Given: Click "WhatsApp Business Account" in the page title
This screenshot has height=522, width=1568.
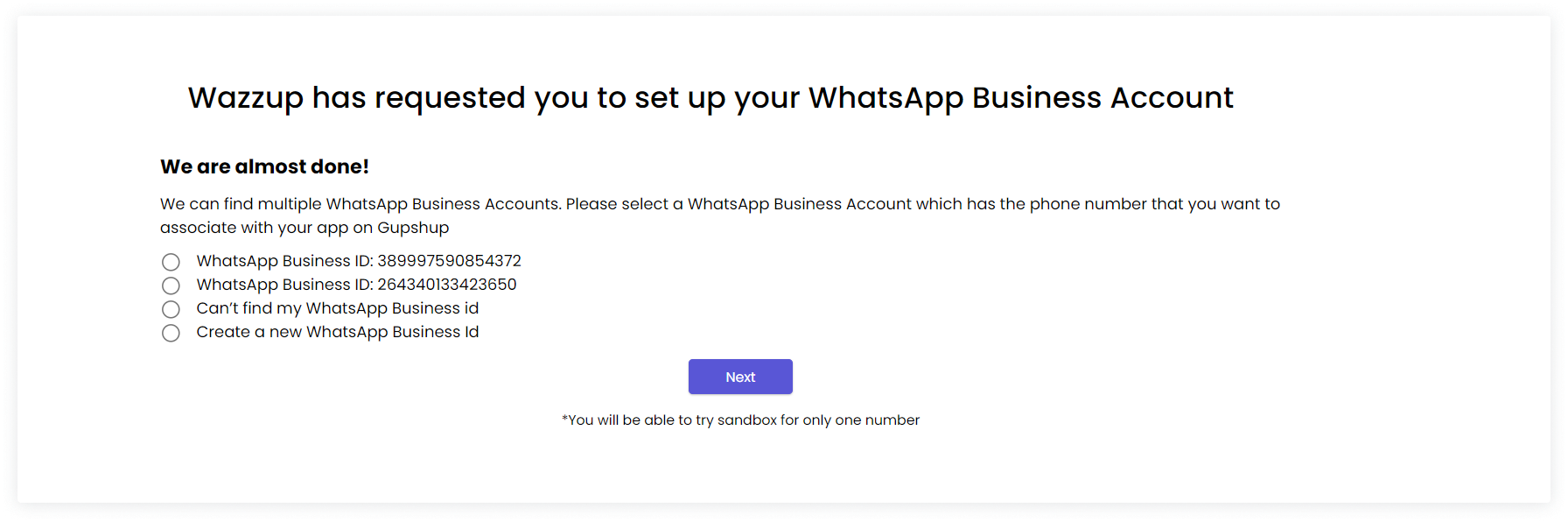Looking at the screenshot, I should pos(1020,97).
